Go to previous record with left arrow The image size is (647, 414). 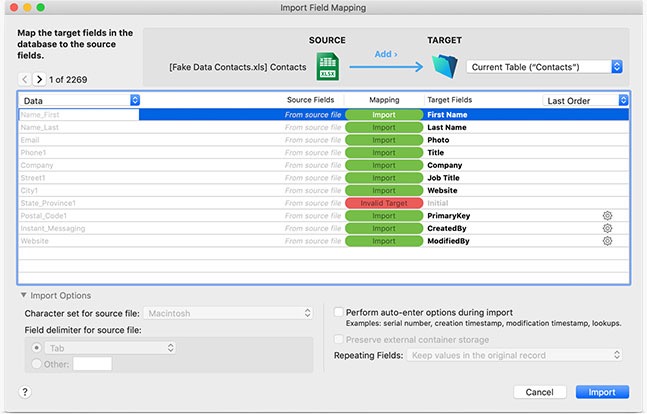(24, 79)
